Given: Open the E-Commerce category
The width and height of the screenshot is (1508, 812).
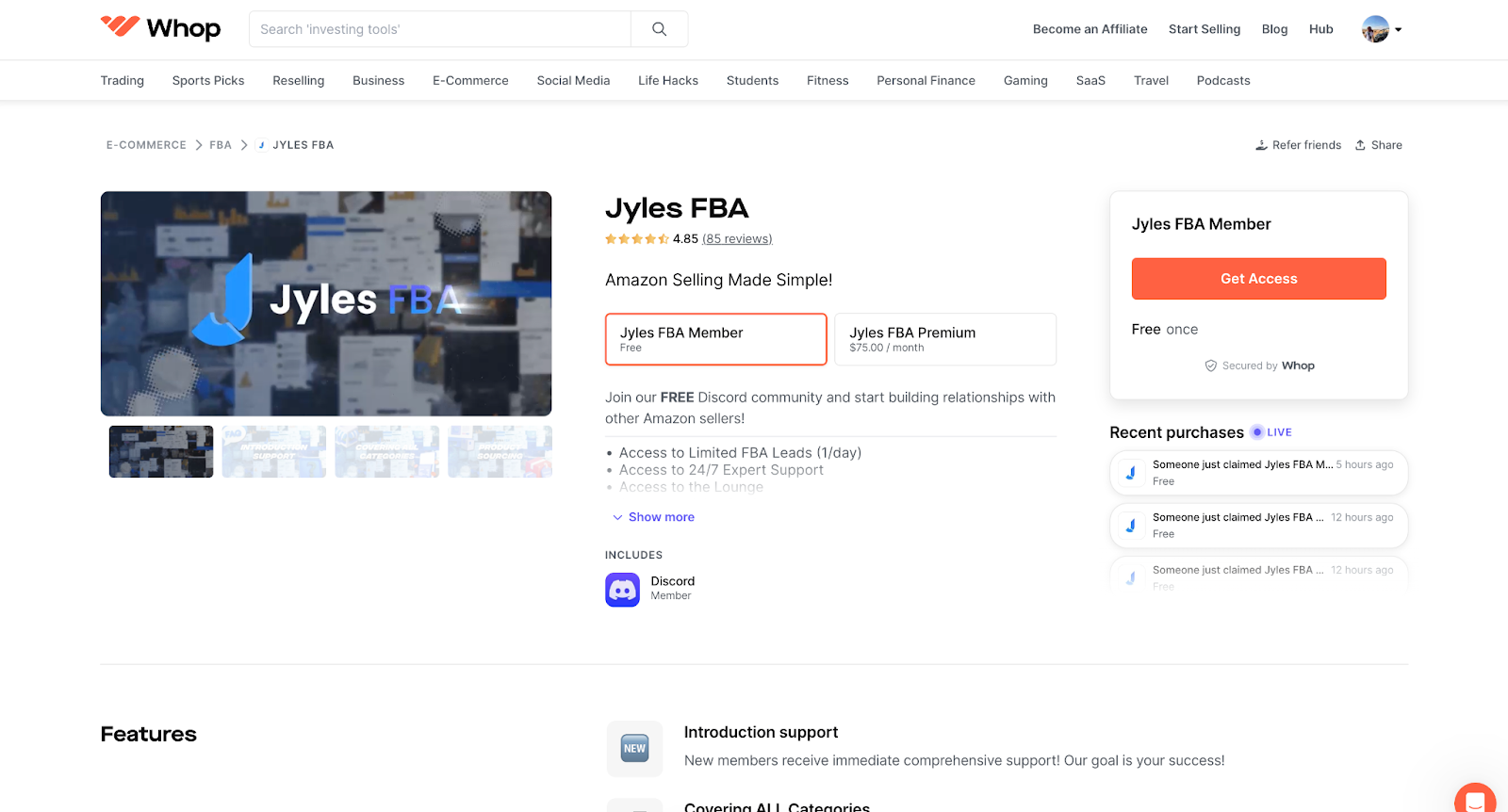Looking at the screenshot, I should 470,80.
